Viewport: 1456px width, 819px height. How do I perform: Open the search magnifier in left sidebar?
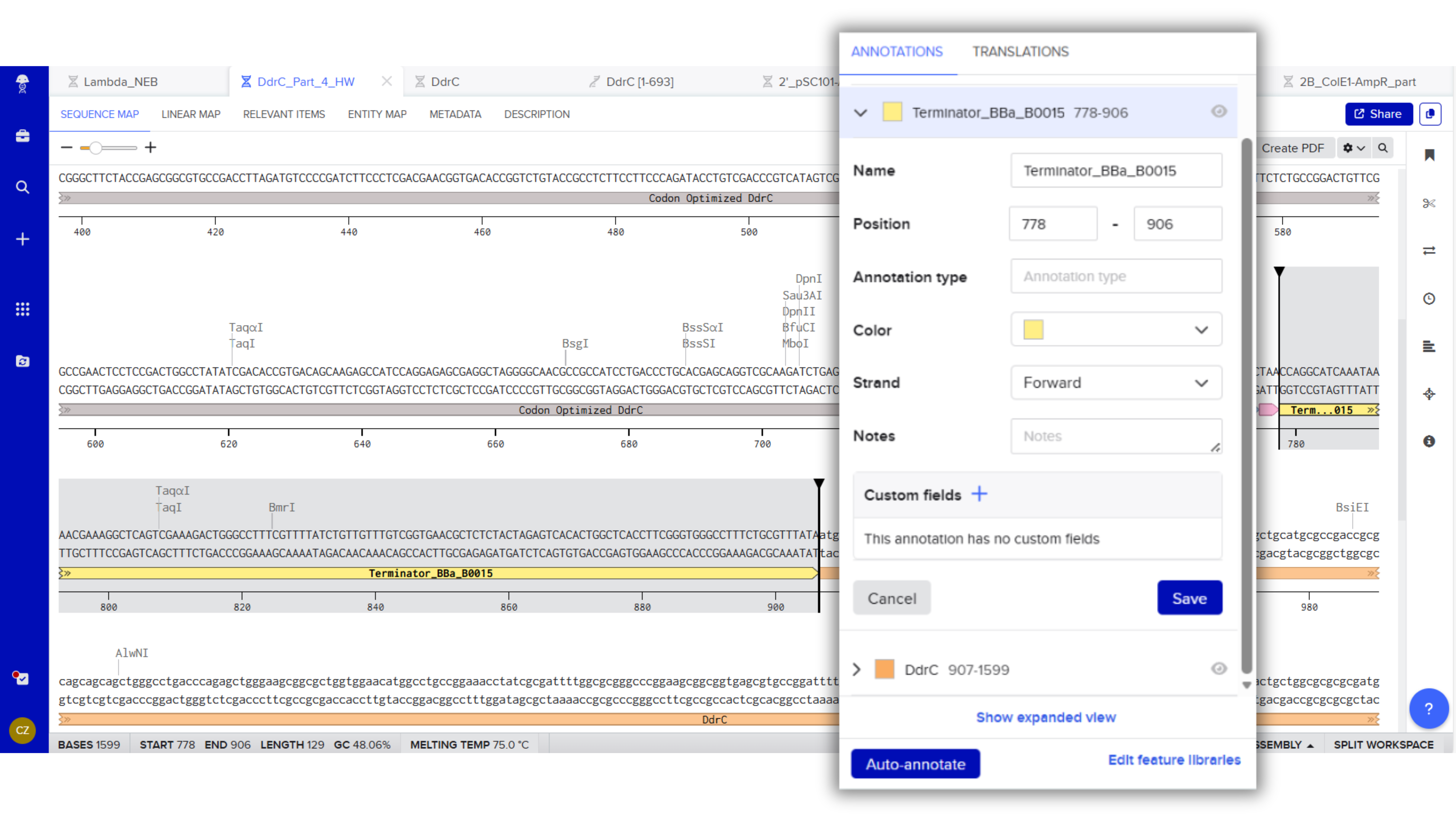point(23,187)
